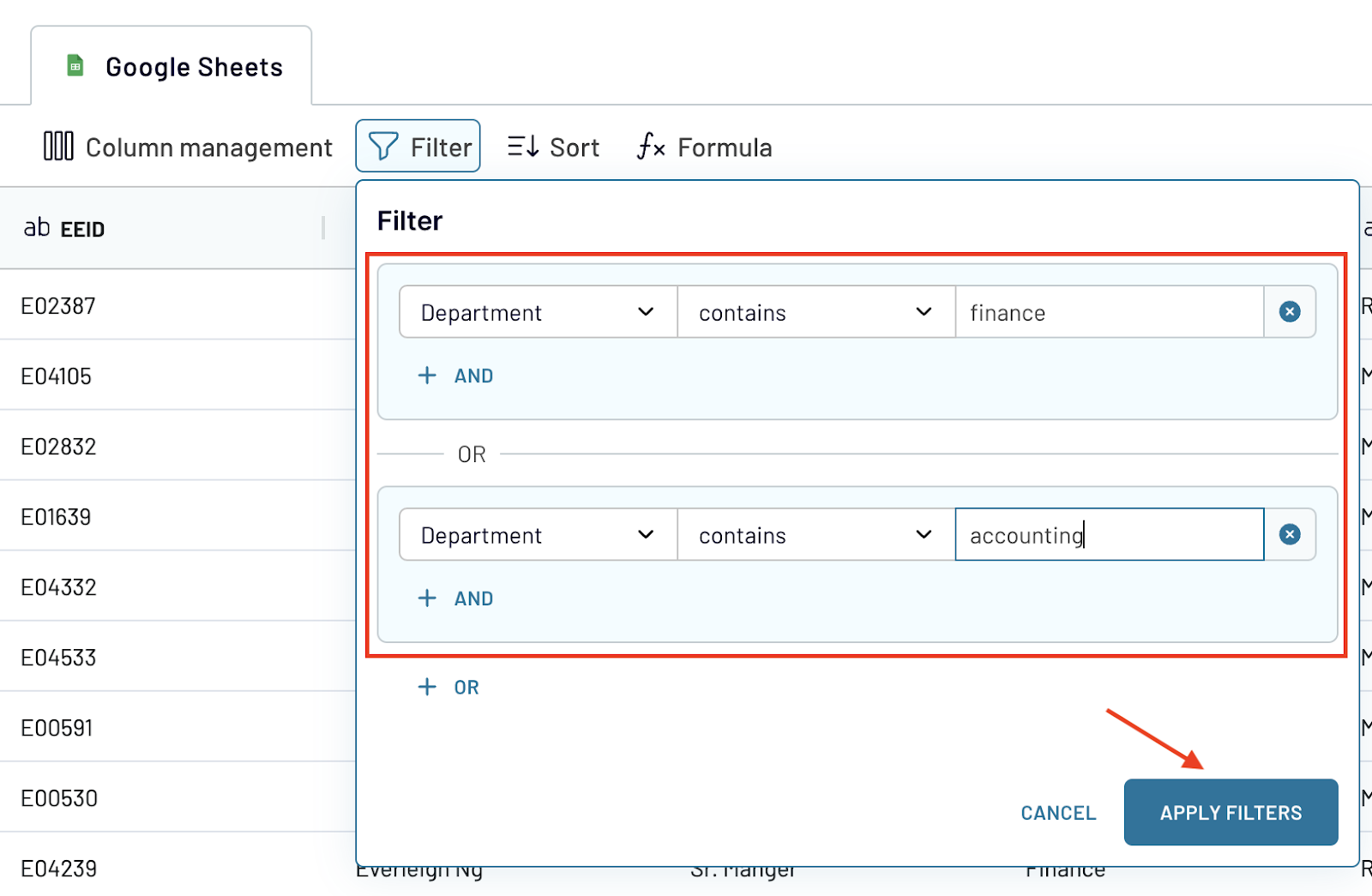Click the Filter funnel icon
This screenshot has width=1372, height=896.
pyautogui.click(x=384, y=146)
